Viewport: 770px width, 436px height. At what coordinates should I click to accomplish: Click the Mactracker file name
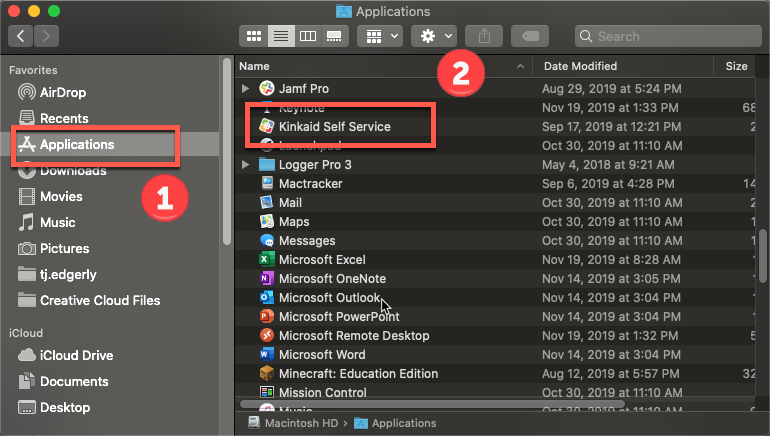[x=310, y=184]
